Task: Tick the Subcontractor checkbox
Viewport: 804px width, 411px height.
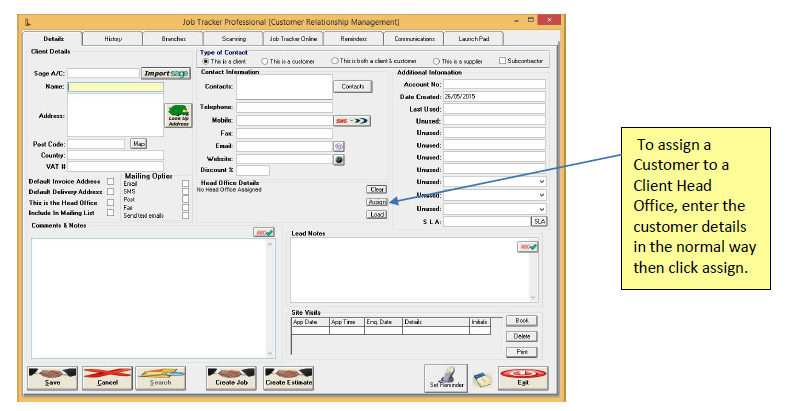Action: pyautogui.click(x=502, y=60)
